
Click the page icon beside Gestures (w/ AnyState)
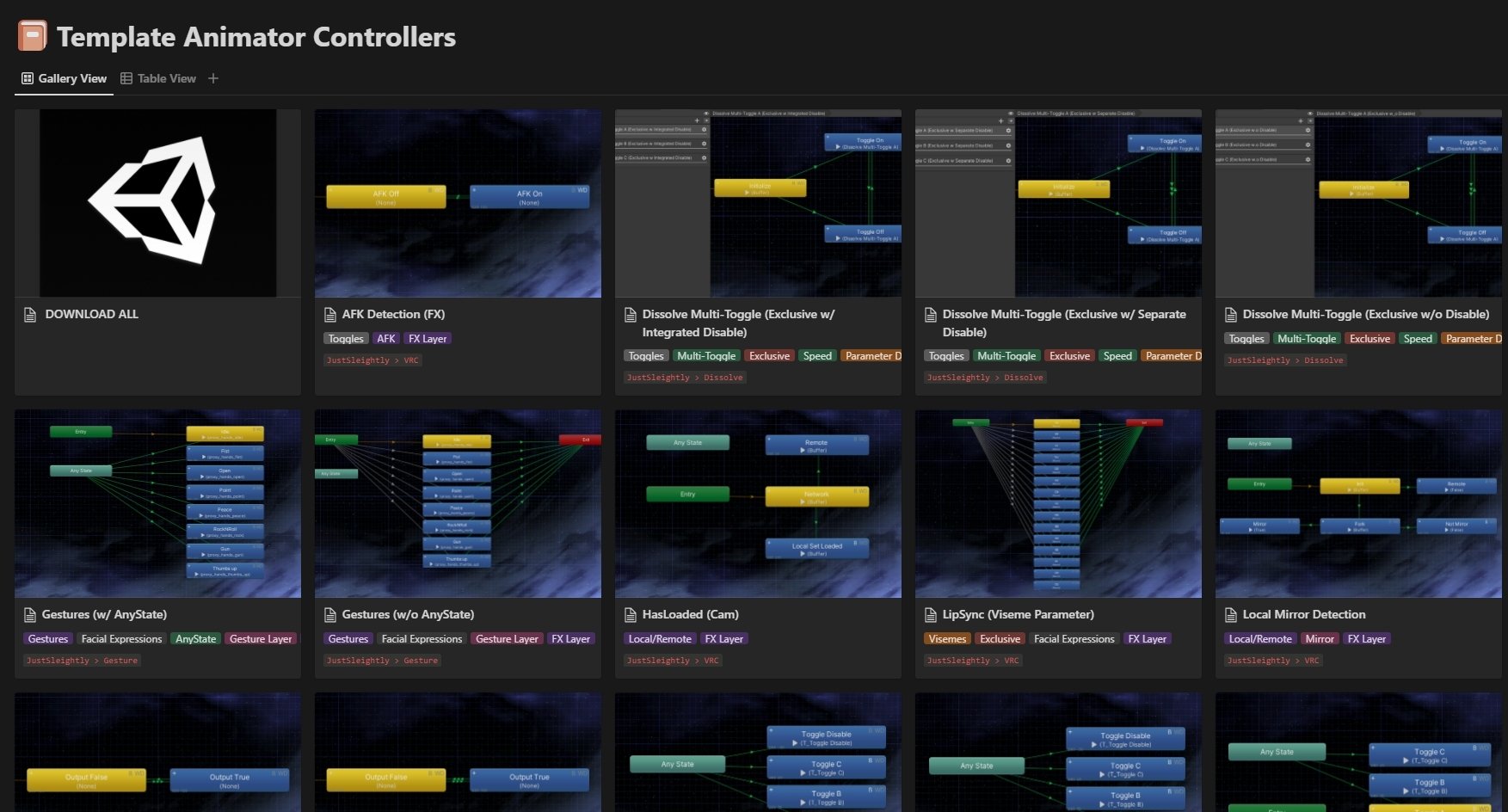click(30, 614)
